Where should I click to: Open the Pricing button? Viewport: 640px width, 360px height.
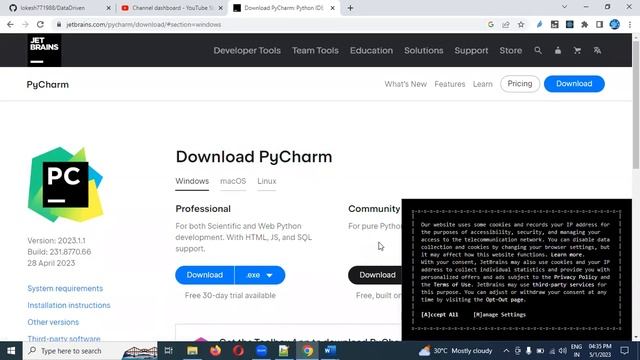tap(520, 84)
